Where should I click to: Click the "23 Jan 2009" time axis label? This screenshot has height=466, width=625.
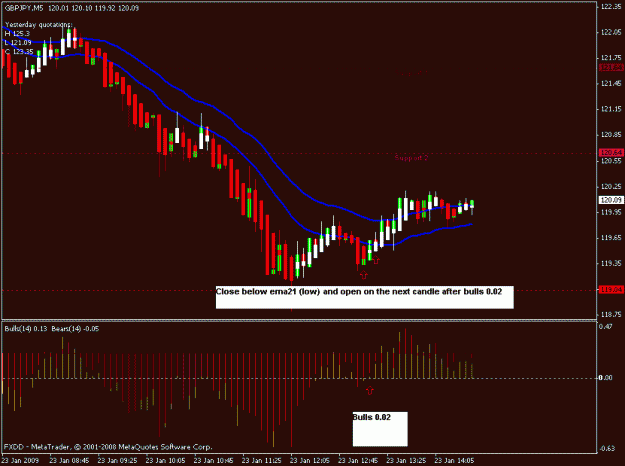click(20, 460)
